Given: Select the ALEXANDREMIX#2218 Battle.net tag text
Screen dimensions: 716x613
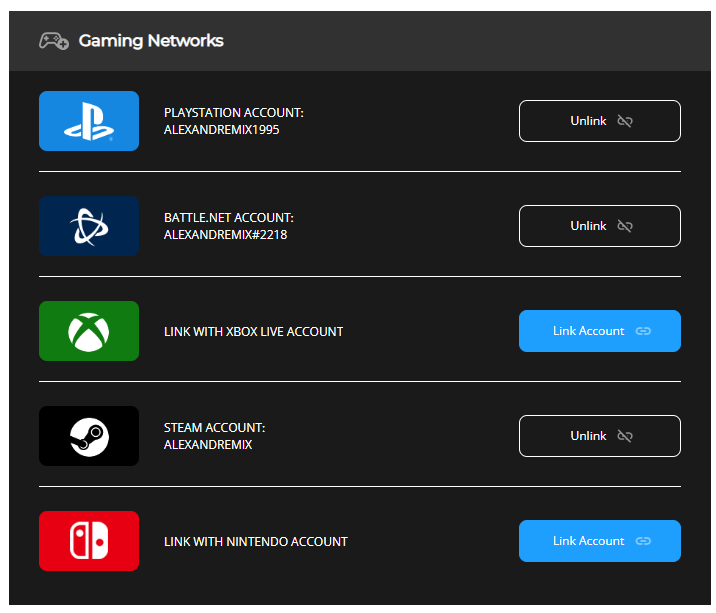Looking at the screenshot, I should tap(226, 235).
